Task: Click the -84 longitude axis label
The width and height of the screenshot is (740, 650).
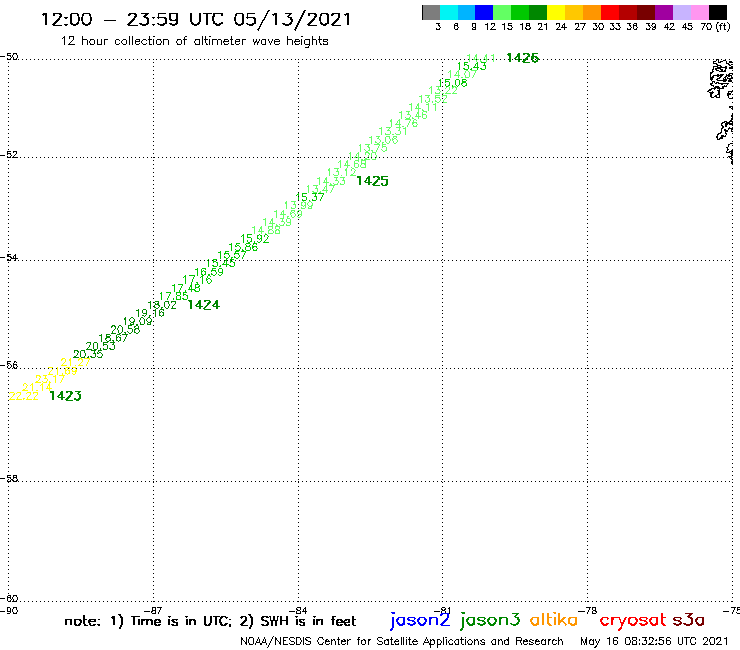Action: pos(298,610)
